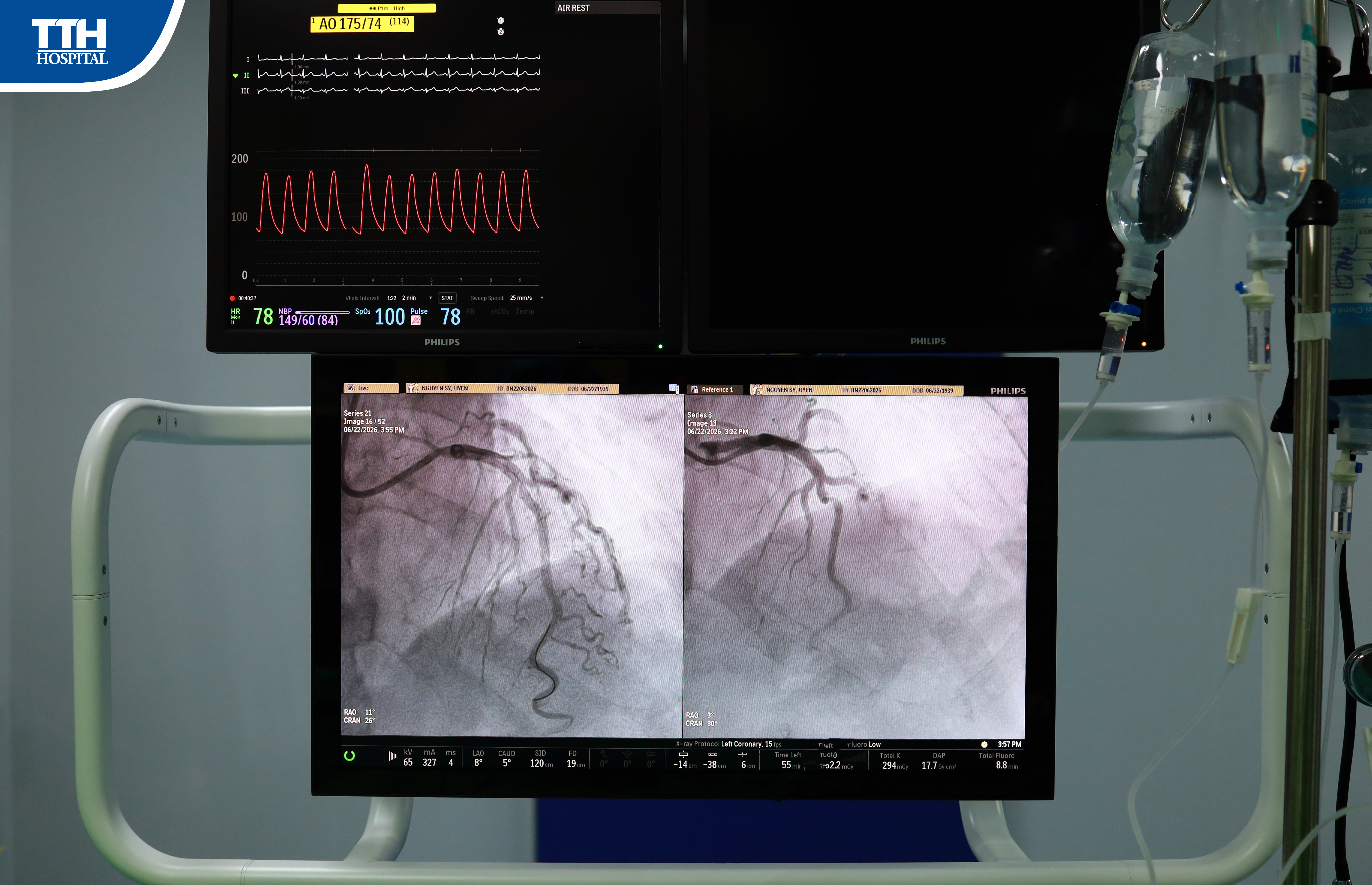Click the blue Pulse value 78
Viewport: 1372px width, 885px height.
(x=450, y=317)
